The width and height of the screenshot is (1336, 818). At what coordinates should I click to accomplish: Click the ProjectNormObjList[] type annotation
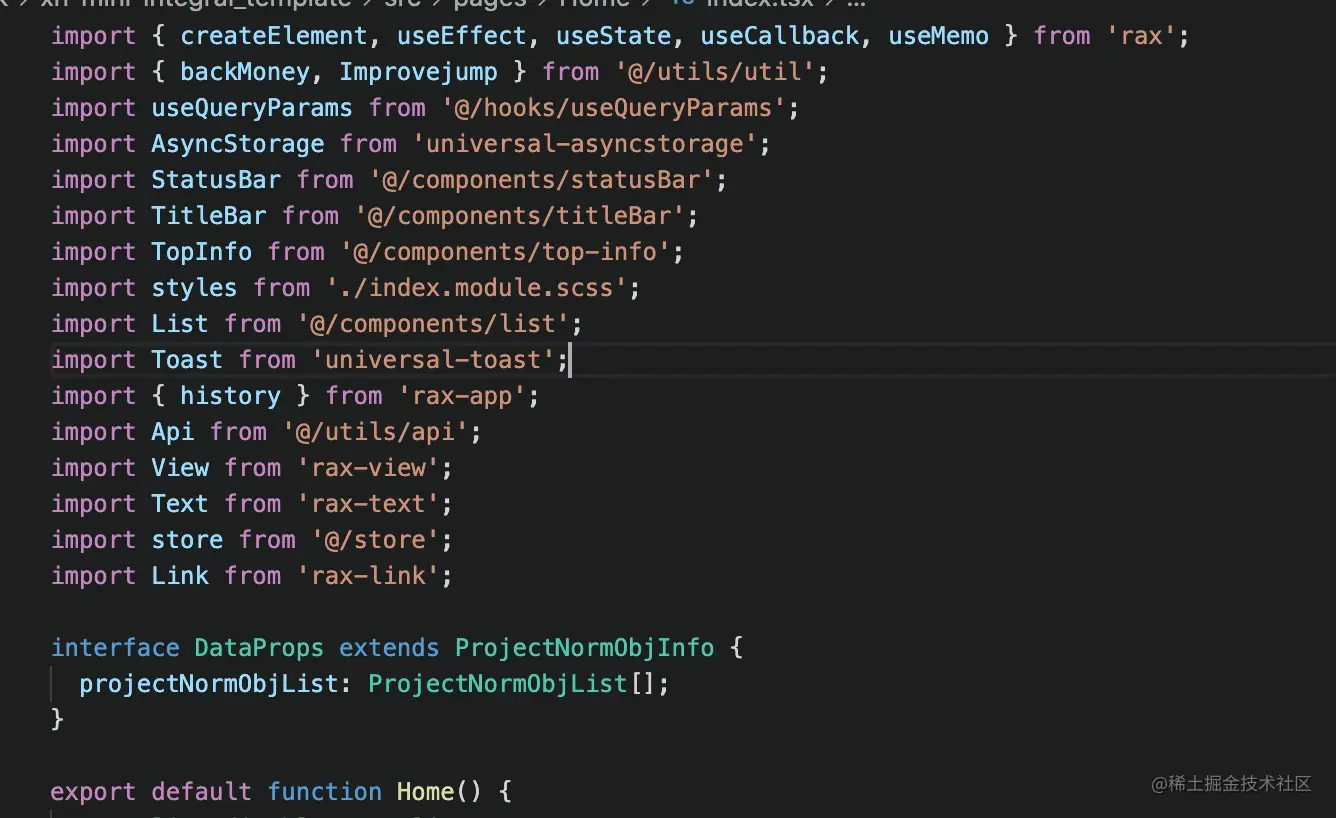pos(512,684)
